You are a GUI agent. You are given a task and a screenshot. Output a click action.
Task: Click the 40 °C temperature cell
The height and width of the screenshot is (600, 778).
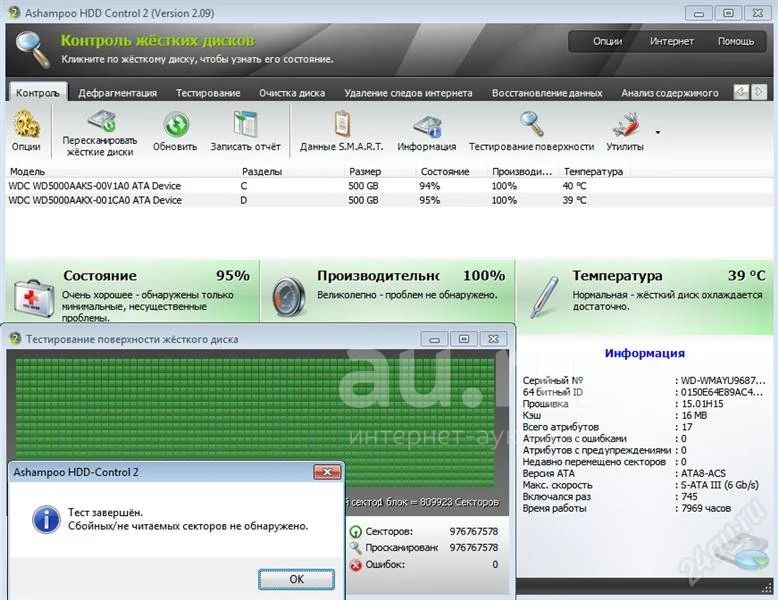click(x=575, y=186)
